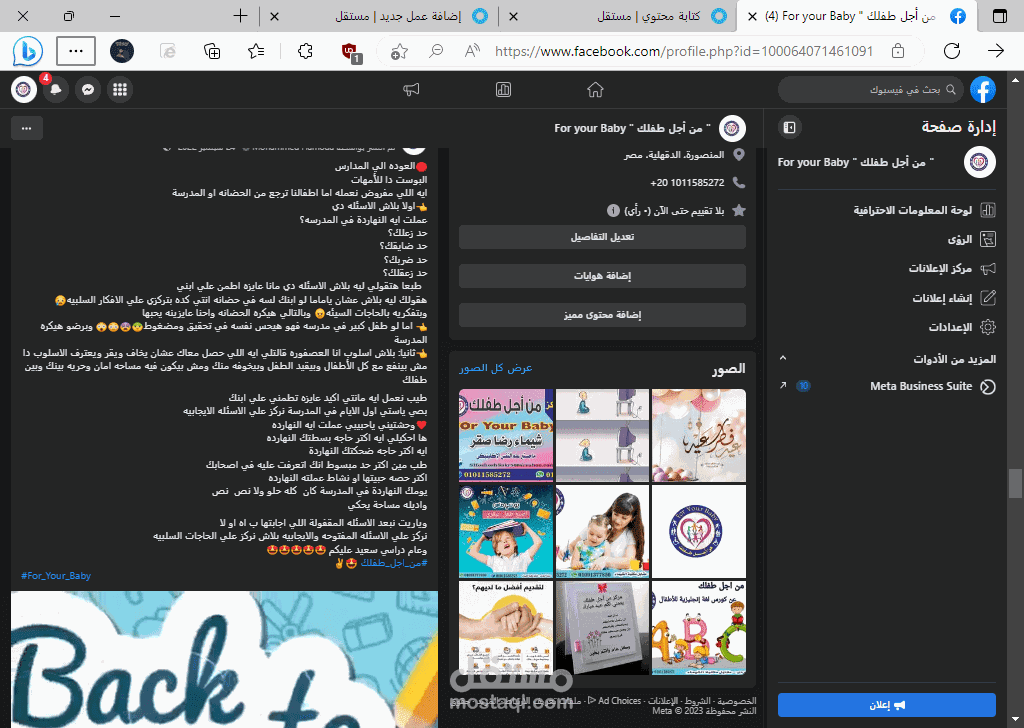Viewport: 1024px width, 728px height.
Task: Refresh the page
Action: (952, 51)
